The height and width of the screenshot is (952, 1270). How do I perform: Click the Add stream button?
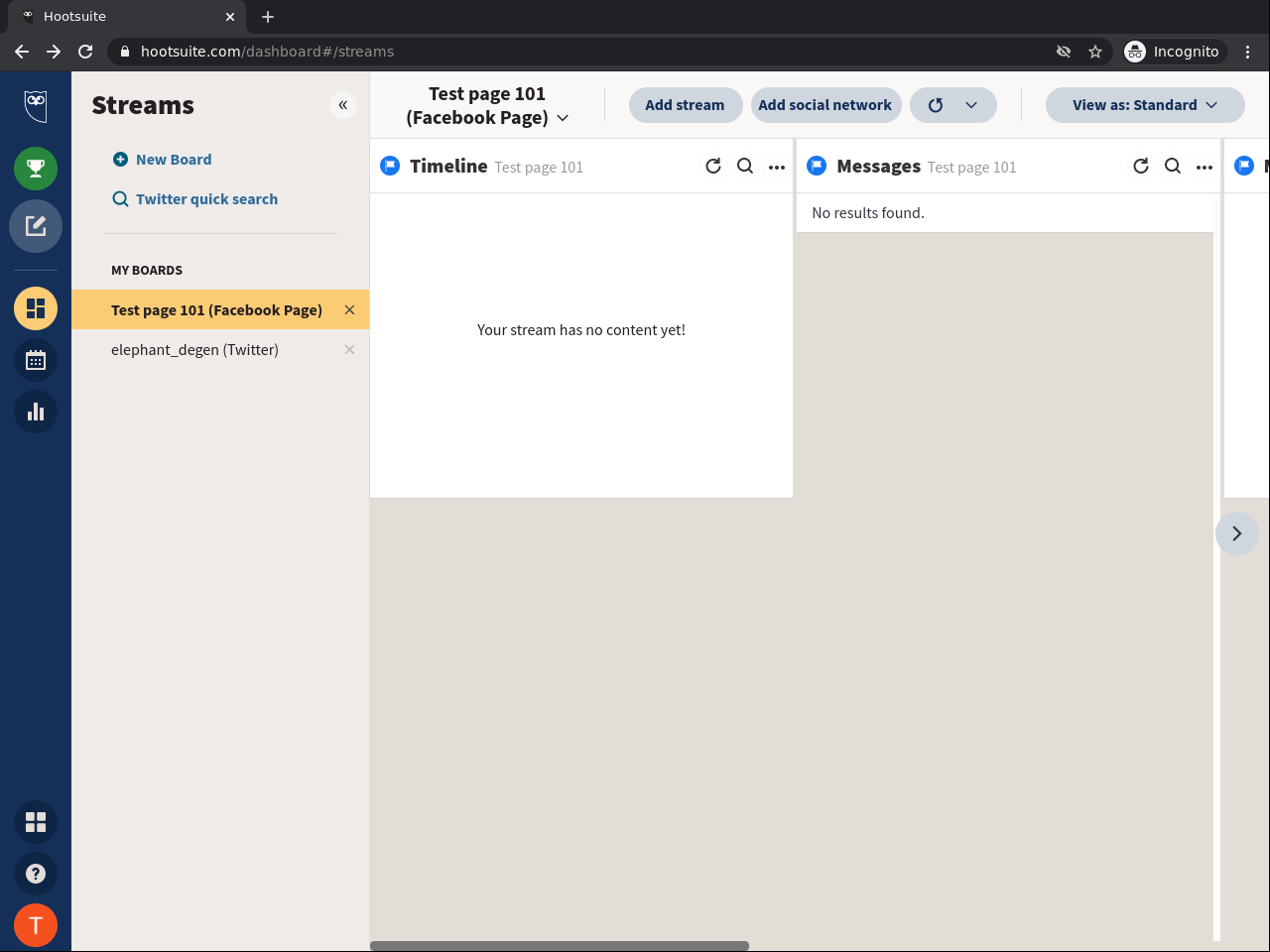click(686, 105)
